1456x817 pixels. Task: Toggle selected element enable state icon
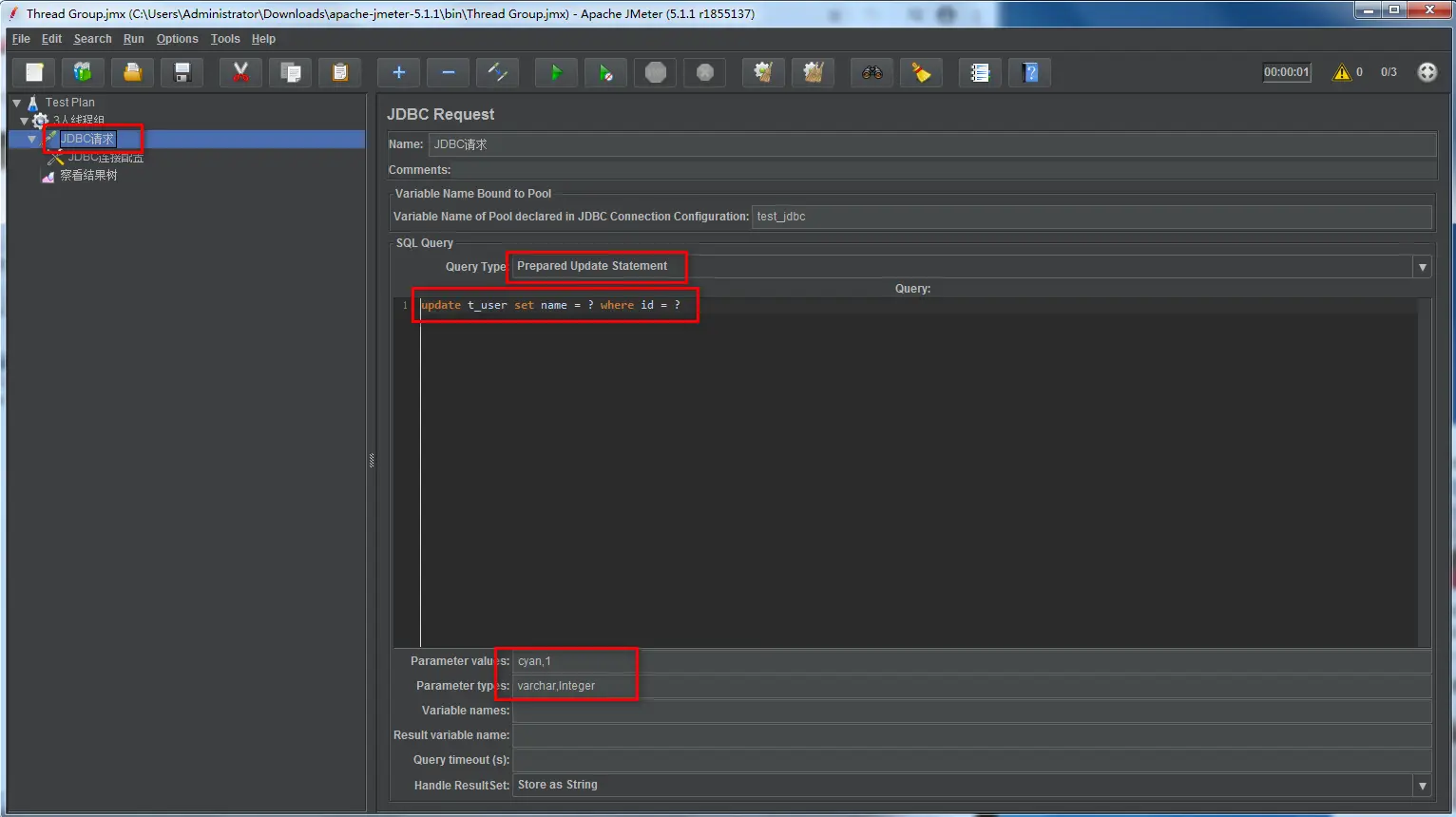click(x=498, y=72)
